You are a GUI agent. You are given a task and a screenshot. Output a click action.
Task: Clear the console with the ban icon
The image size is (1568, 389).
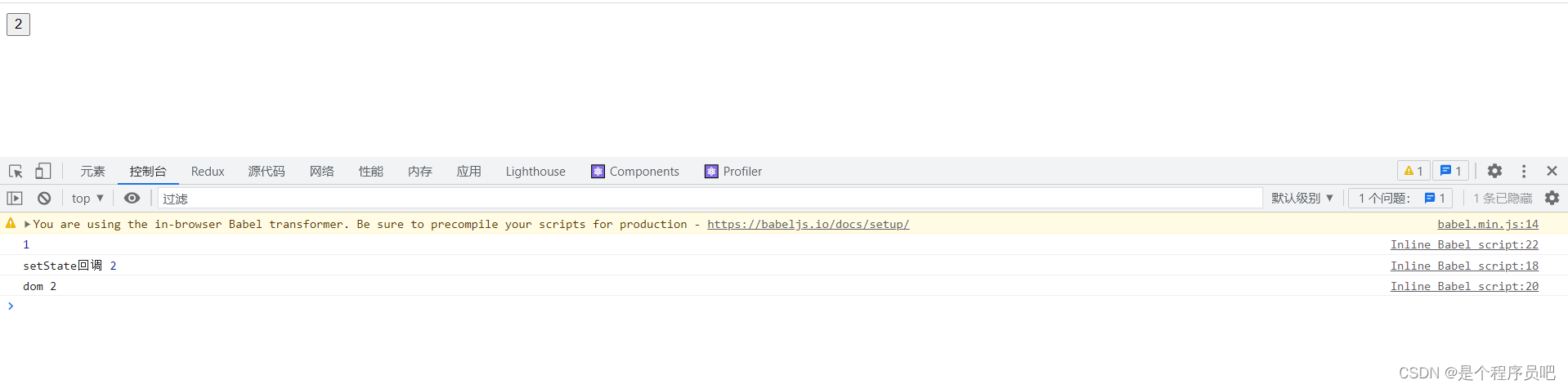44,198
